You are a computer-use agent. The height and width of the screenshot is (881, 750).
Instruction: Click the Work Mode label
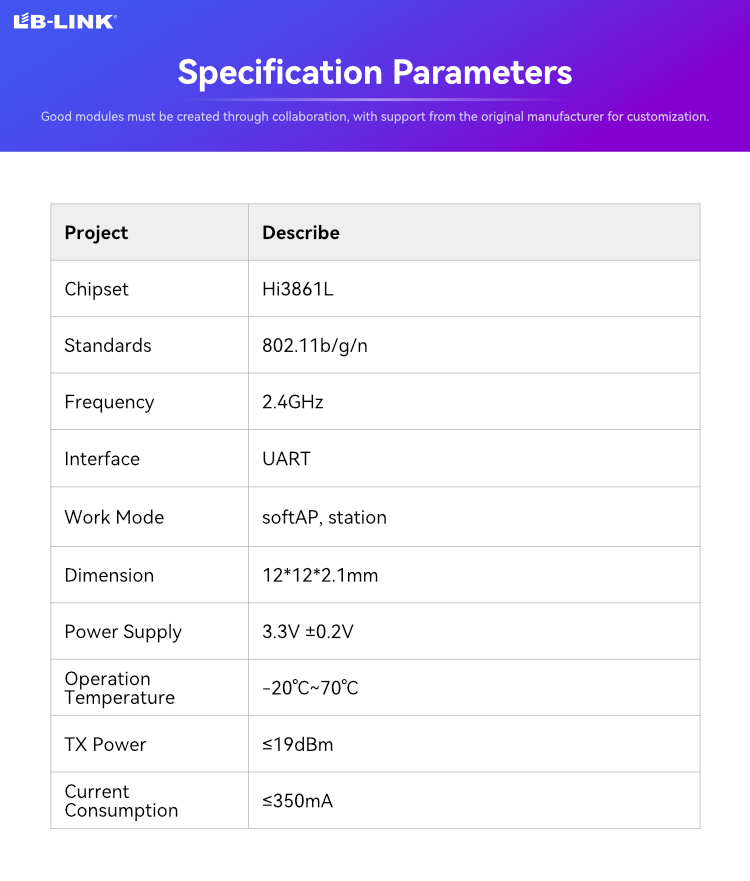pyautogui.click(x=114, y=517)
